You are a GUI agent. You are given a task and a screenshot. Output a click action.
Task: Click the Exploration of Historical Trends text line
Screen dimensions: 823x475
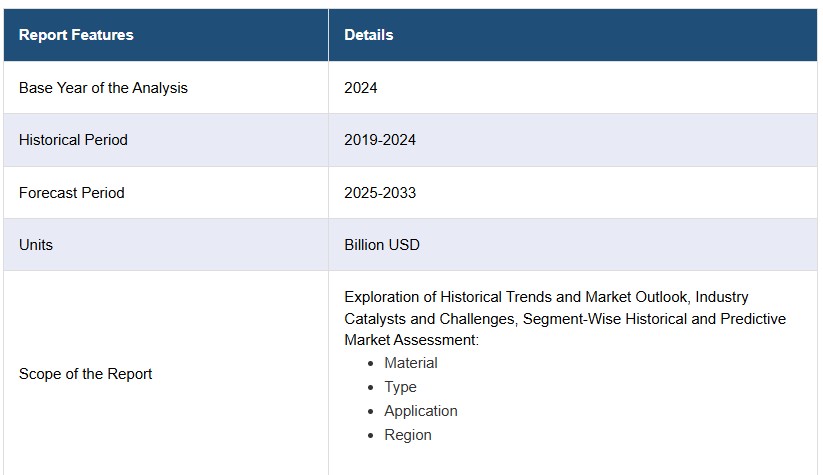(x=546, y=297)
